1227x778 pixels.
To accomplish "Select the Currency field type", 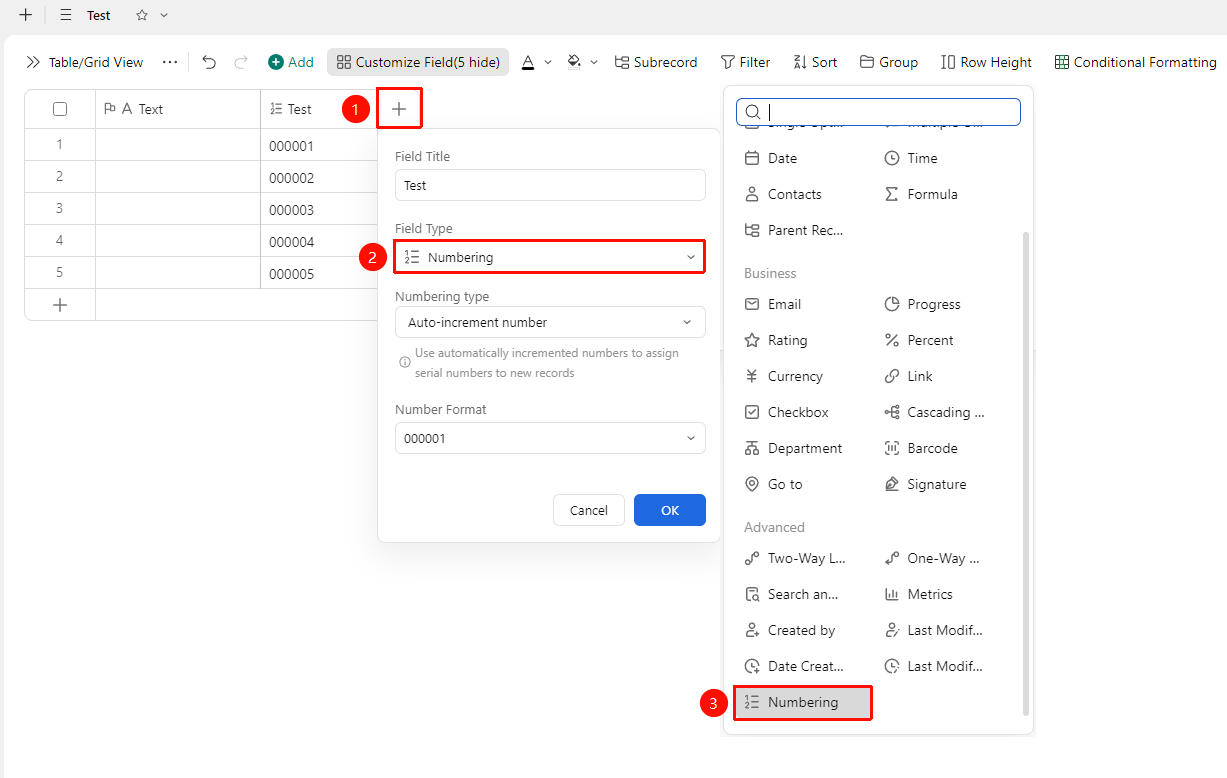I will click(784, 376).
